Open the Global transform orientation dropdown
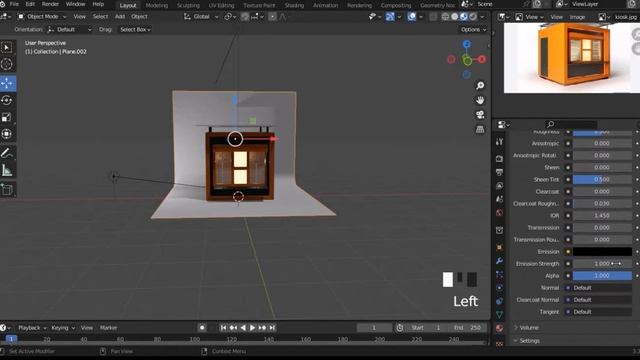This screenshot has height=360, width=640. [201, 17]
